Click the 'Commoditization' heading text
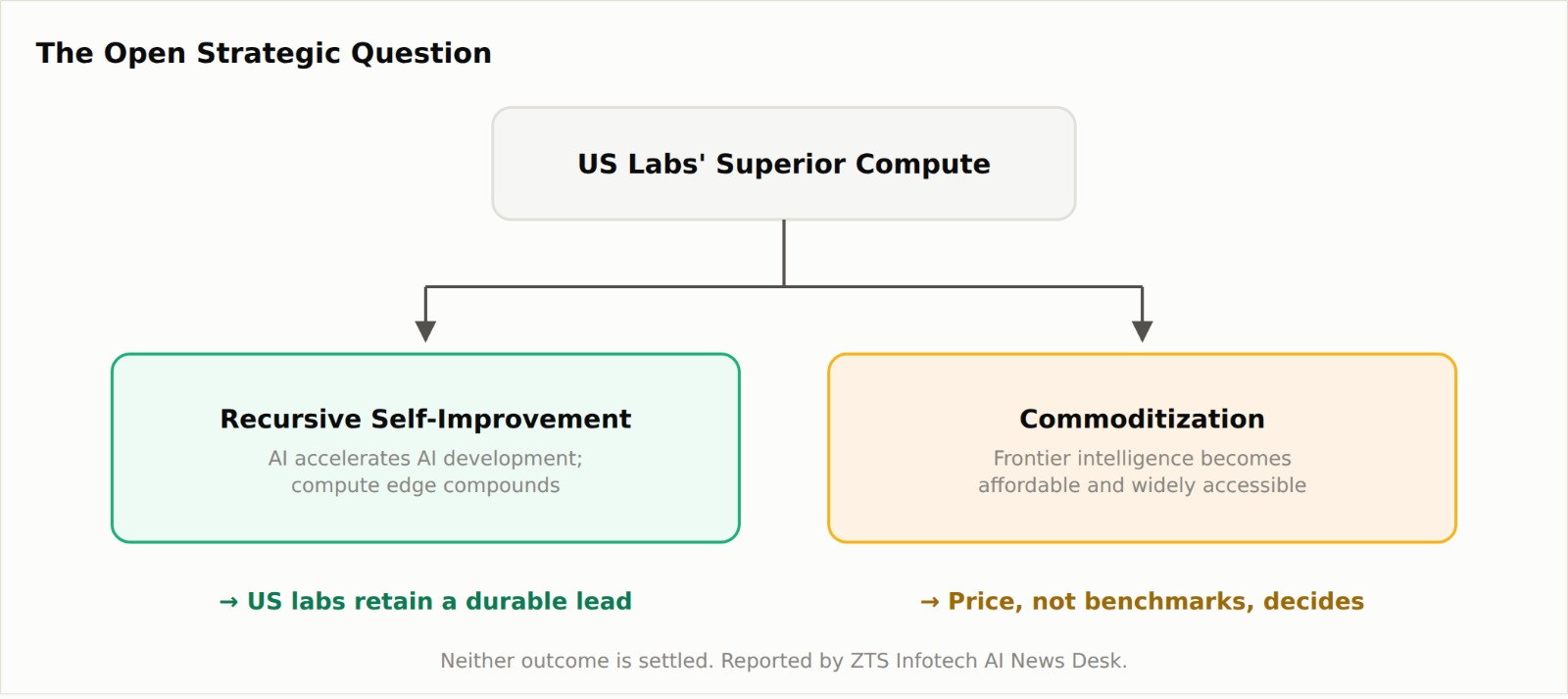 point(1142,419)
